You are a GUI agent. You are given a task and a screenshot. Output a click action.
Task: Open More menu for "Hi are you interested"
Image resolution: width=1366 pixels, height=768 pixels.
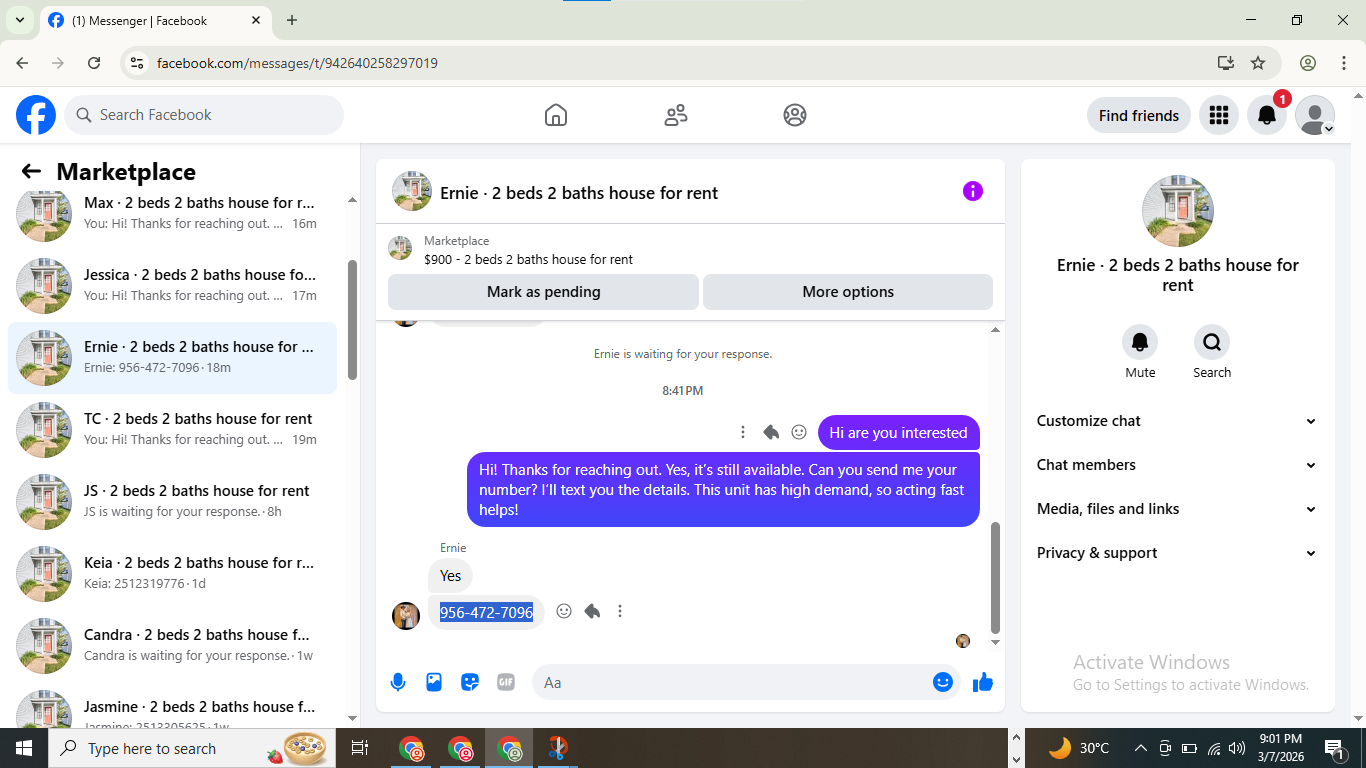point(742,432)
